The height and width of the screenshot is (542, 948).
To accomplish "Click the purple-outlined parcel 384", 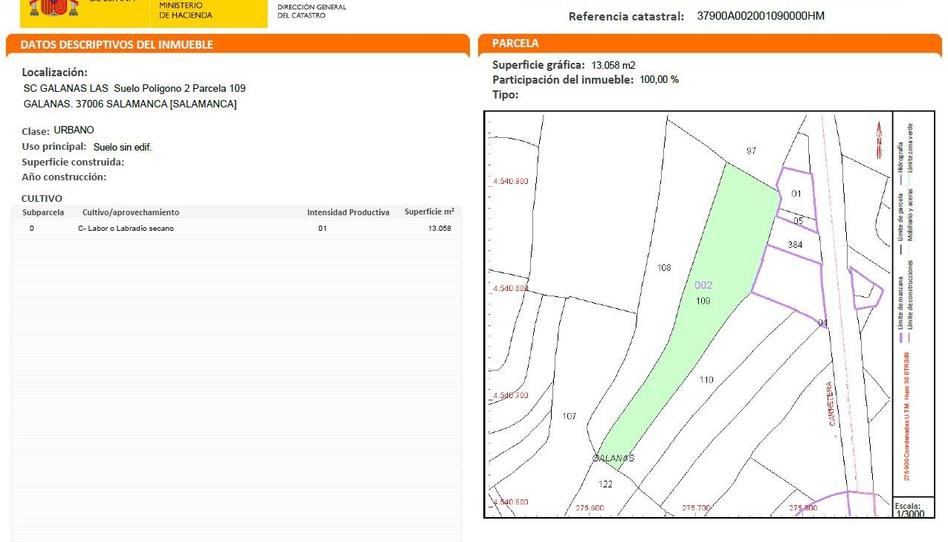I will pyautogui.click(x=795, y=244).
